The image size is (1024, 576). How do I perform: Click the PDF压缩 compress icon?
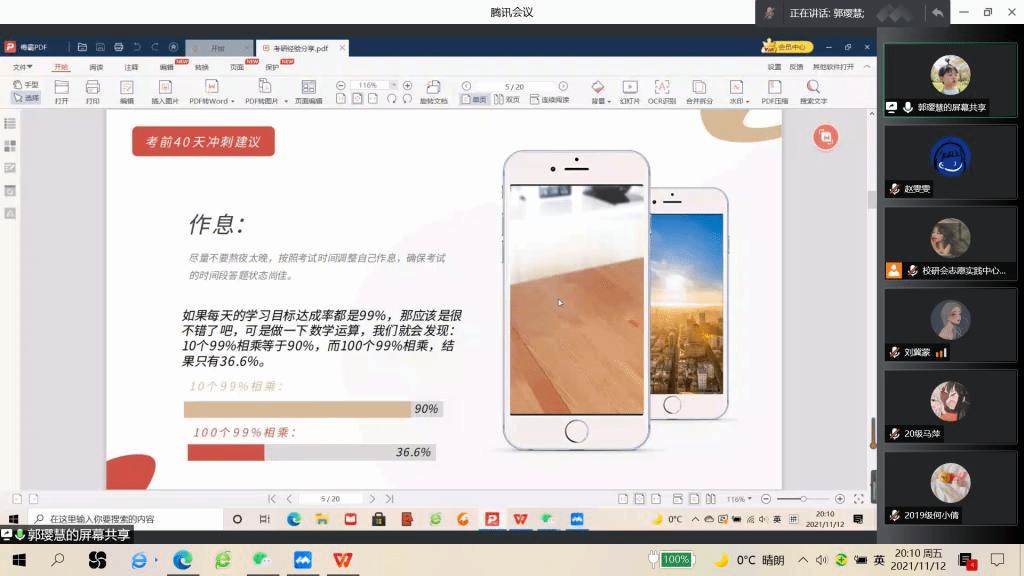[x=774, y=92]
